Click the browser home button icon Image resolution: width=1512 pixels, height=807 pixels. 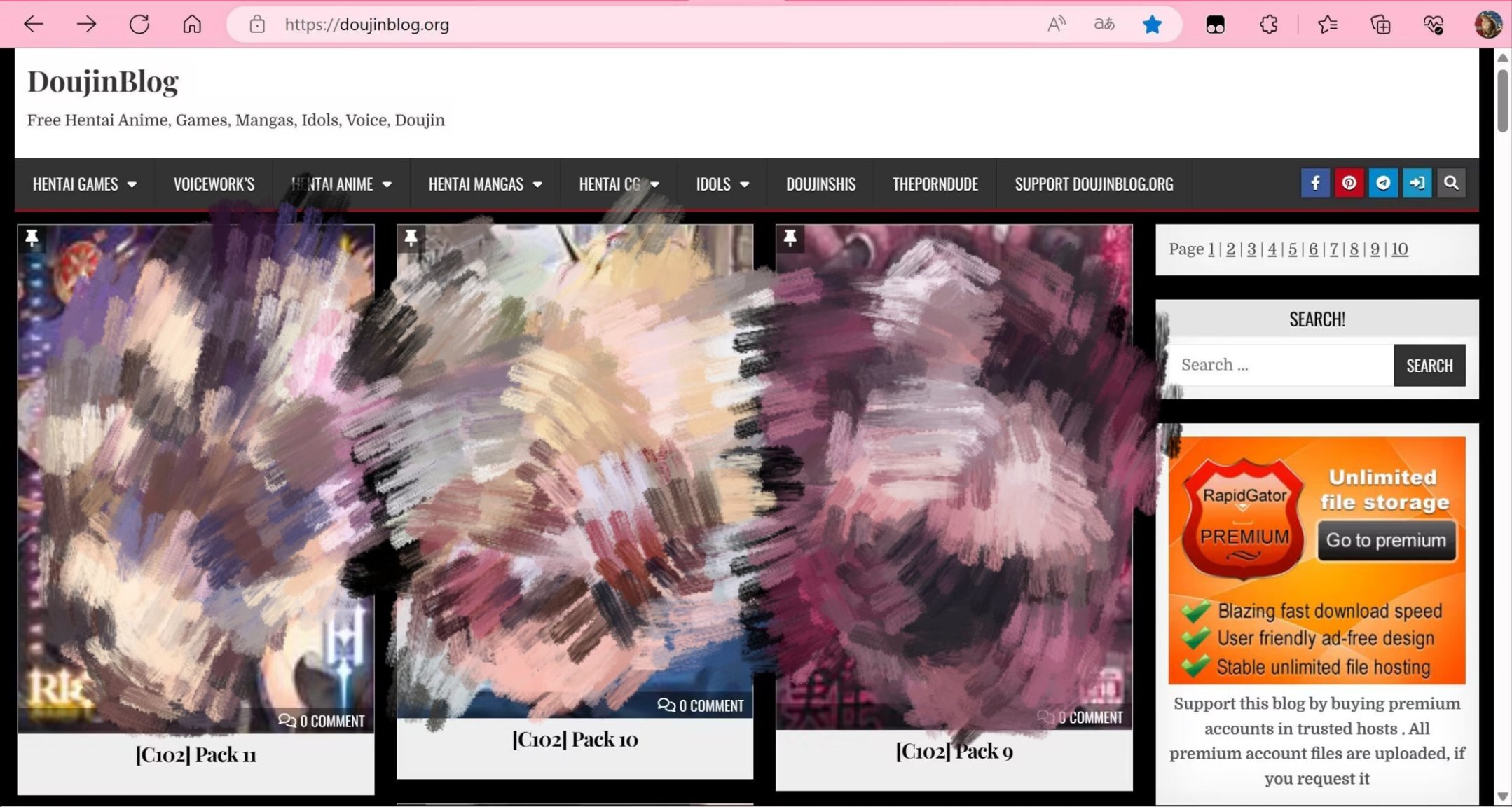point(193,24)
